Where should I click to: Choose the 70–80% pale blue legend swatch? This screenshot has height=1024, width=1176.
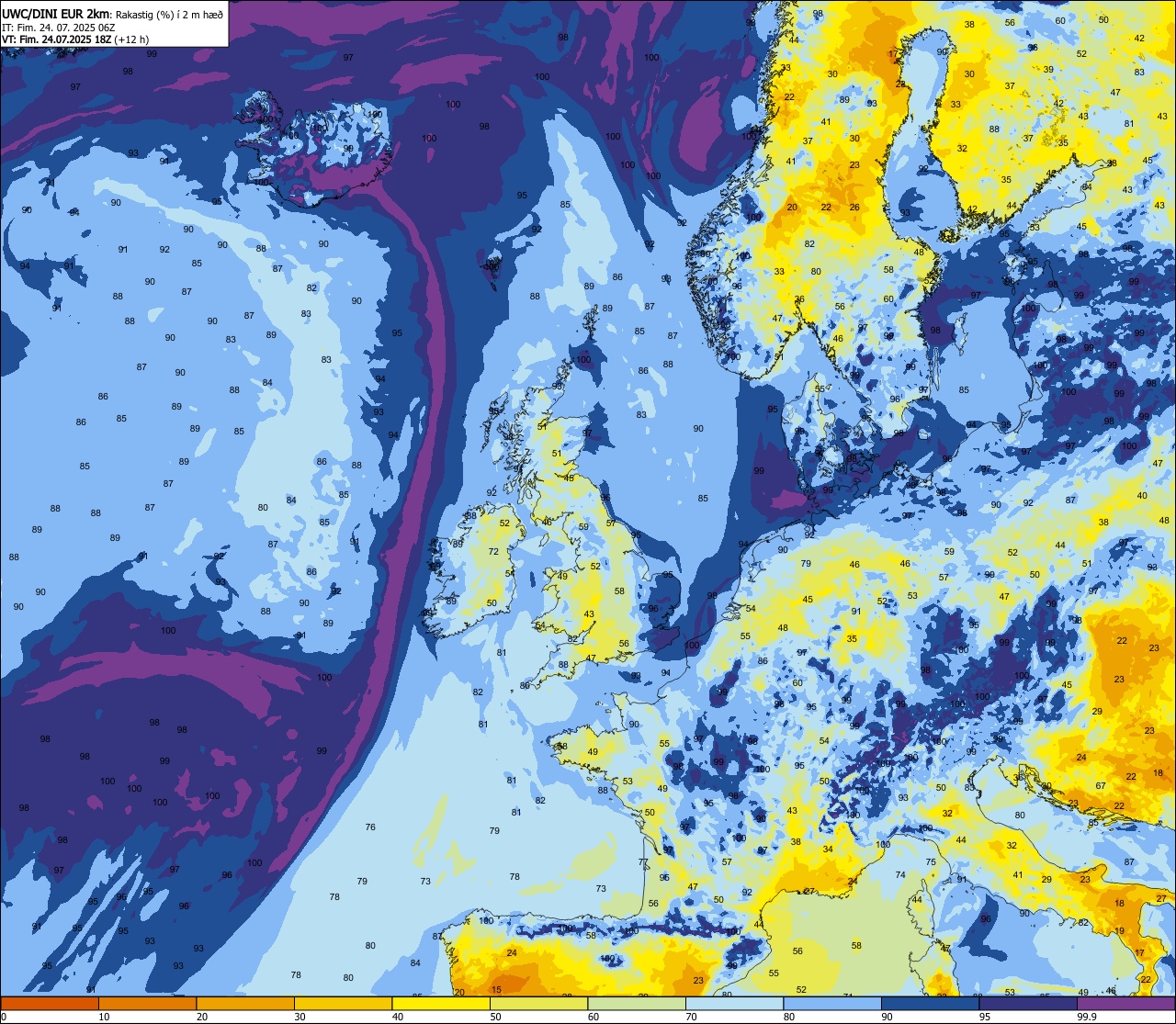(x=734, y=1003)
